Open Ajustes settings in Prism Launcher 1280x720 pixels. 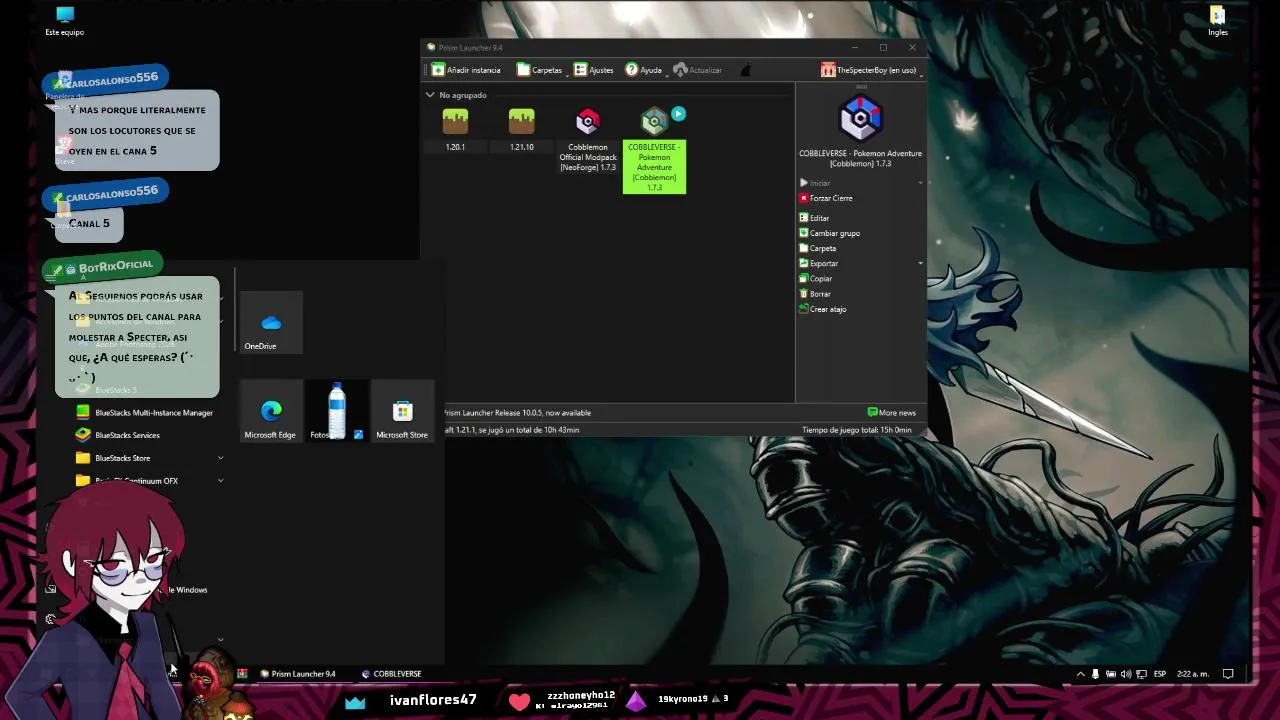pos(594,70)
